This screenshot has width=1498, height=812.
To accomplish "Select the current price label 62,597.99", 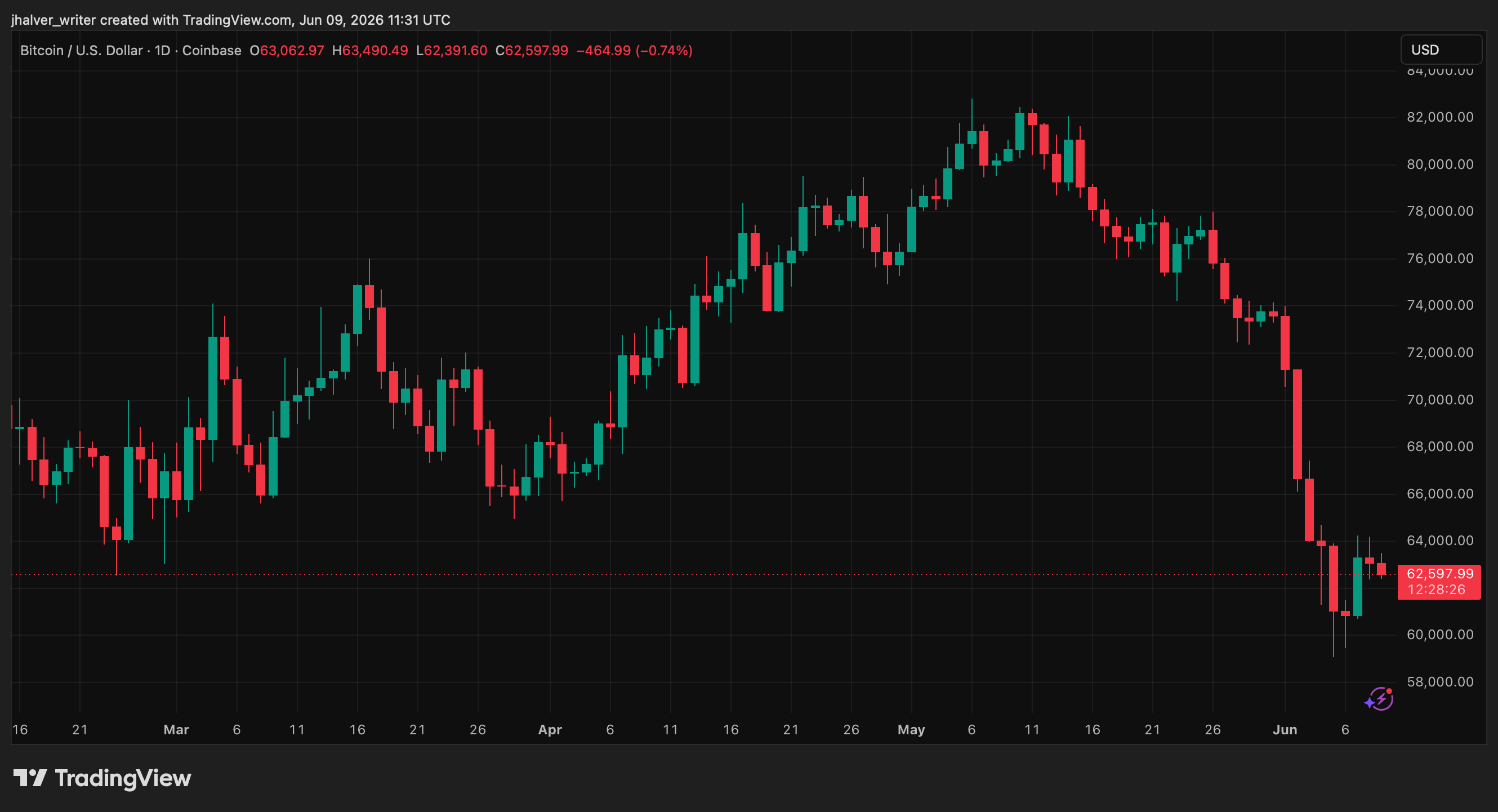I will click(x=1439, y=574).
